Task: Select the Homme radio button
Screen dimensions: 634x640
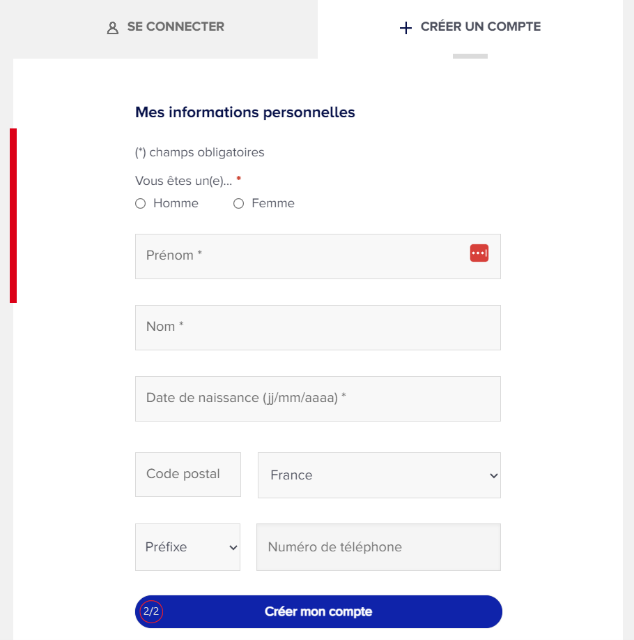Action: click(140, 203)
